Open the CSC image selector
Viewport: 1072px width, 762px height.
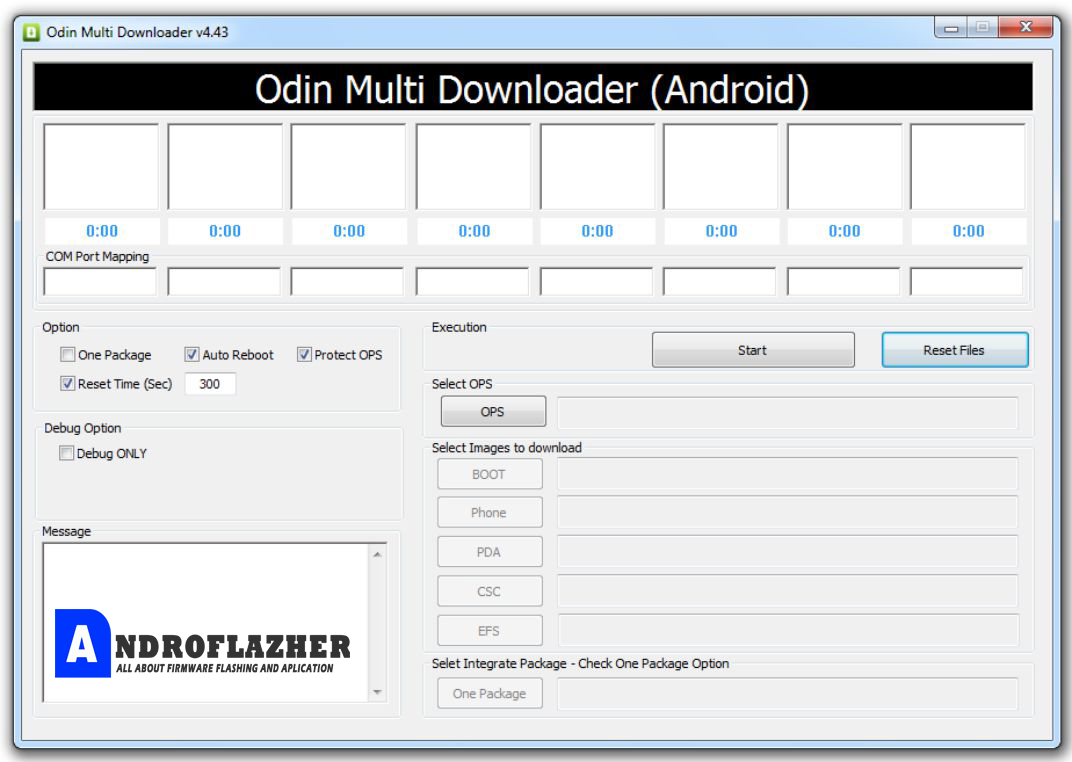[x=489, y=590]
